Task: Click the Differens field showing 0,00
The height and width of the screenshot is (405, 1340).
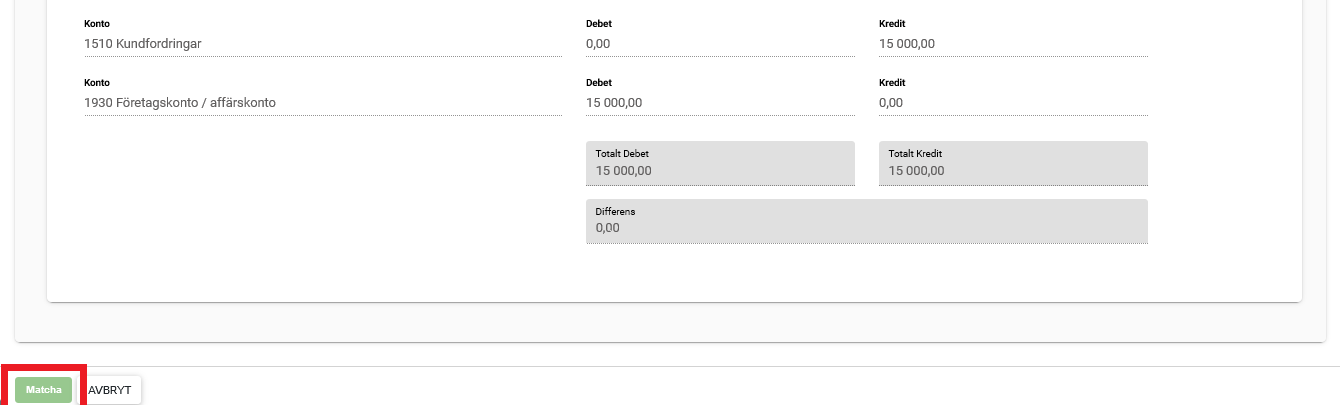Action: coord(866,228)
